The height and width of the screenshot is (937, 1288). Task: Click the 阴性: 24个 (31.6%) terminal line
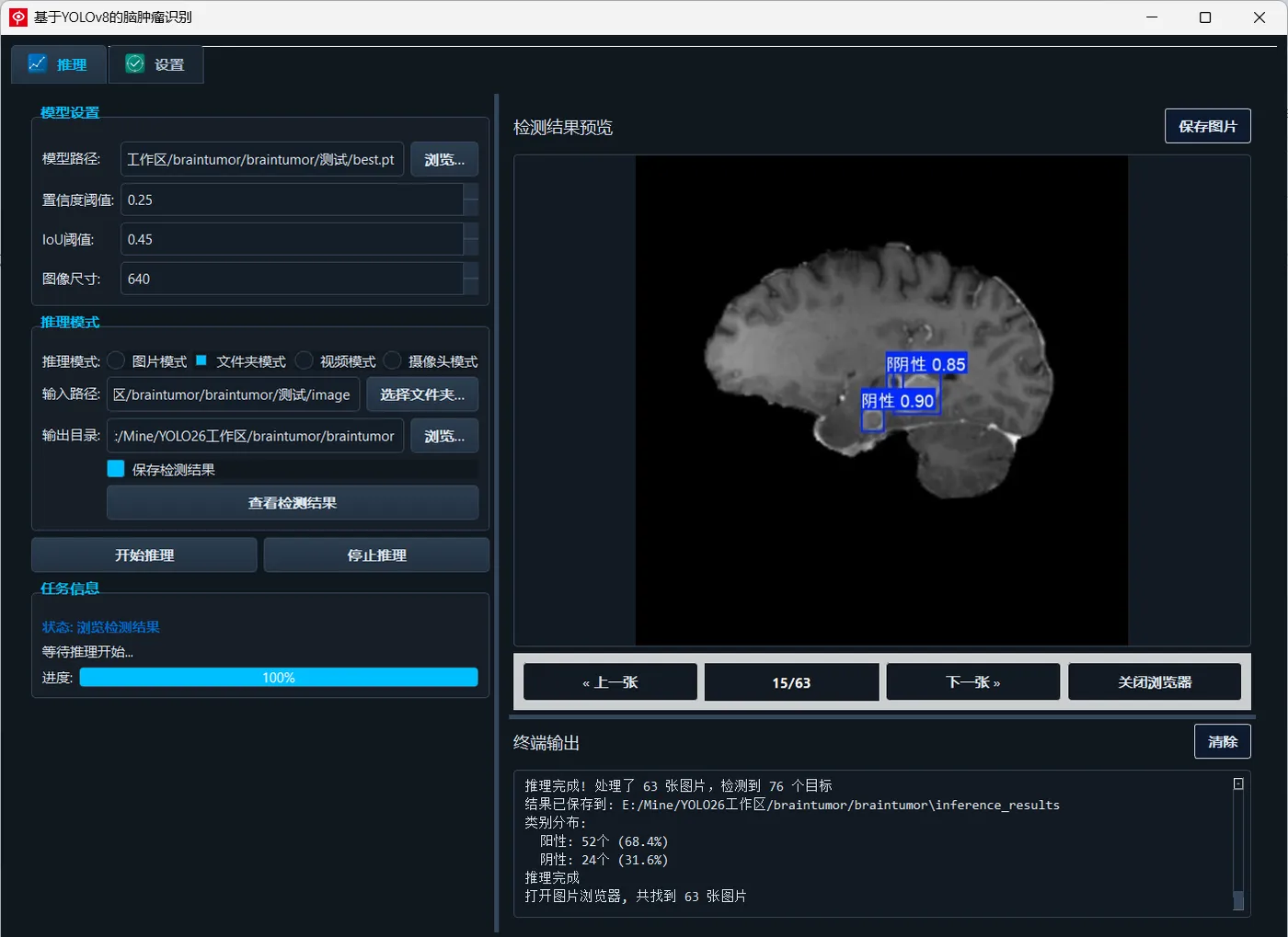(604, 860)
